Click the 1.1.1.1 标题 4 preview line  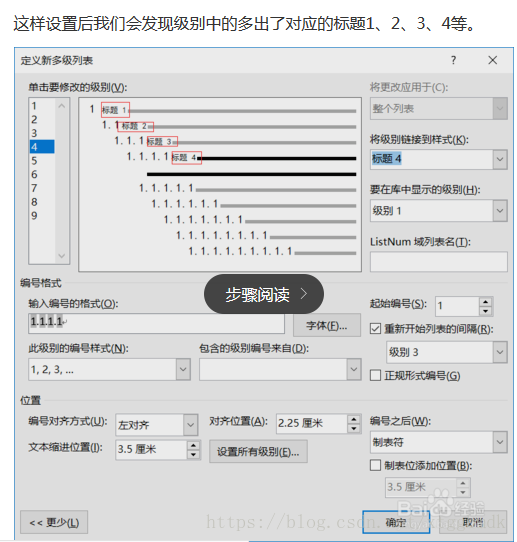tap(241, 157)
